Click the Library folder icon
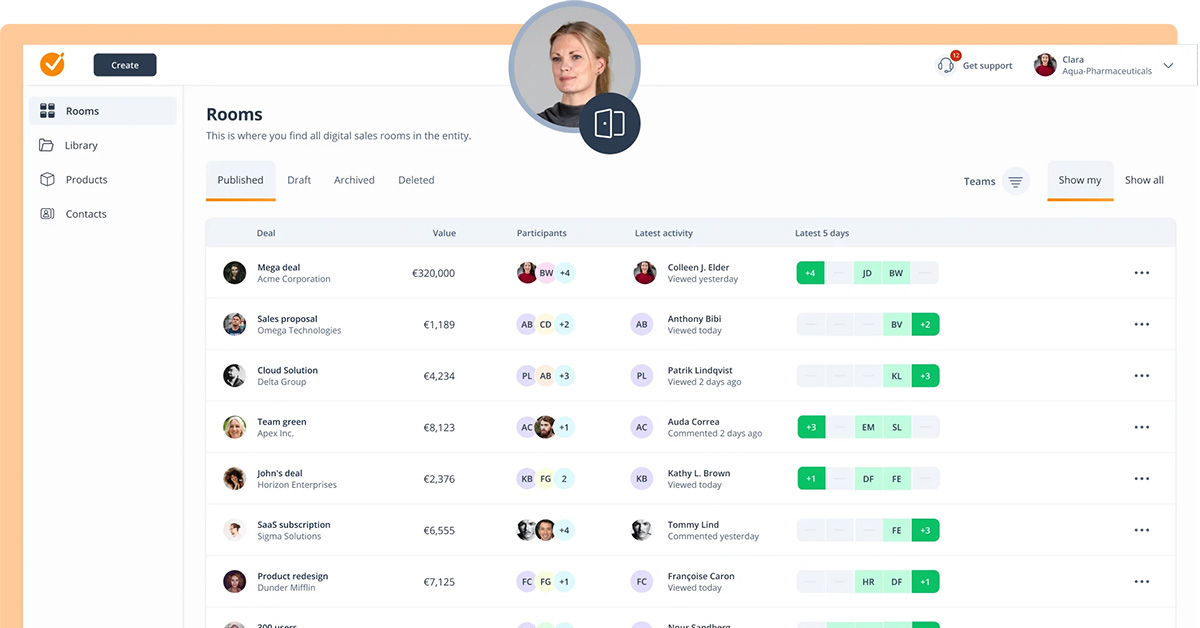The width and height of the screenshot is (1200, 628). coord(47,145)
